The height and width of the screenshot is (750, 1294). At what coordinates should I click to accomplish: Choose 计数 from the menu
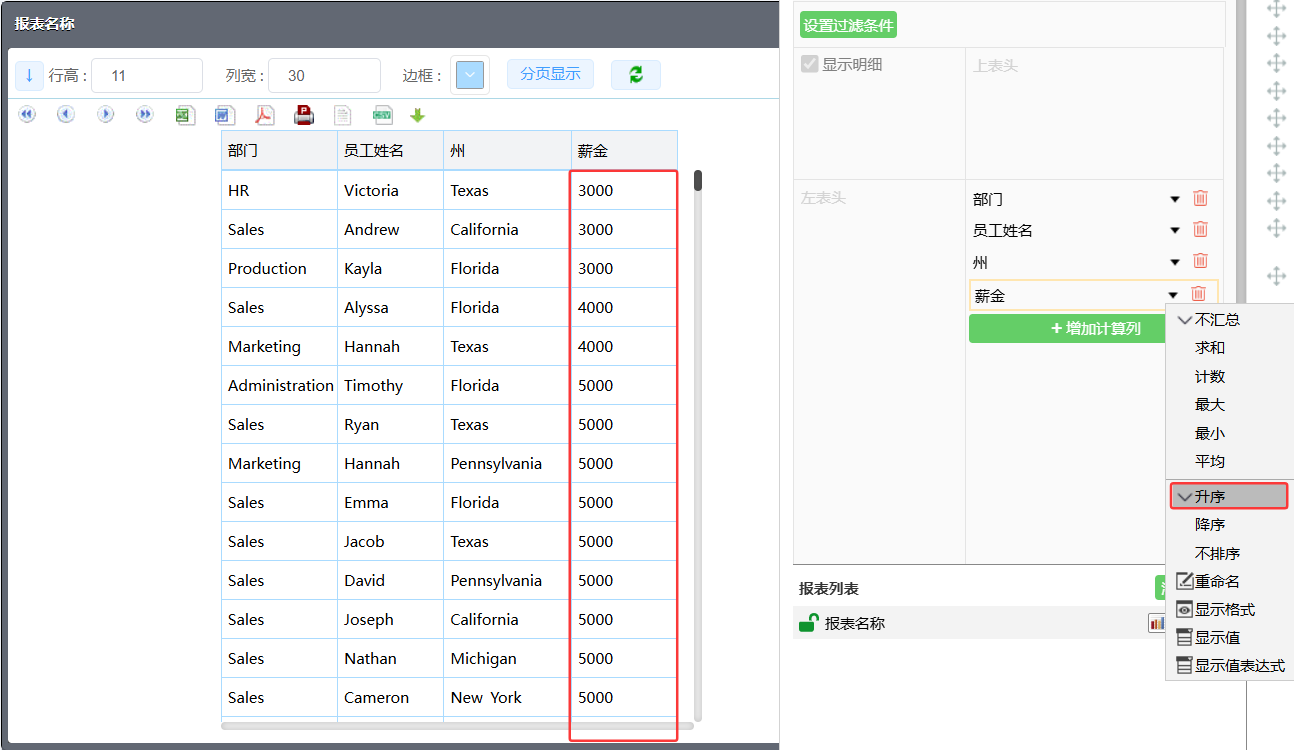click(1229, 377)
